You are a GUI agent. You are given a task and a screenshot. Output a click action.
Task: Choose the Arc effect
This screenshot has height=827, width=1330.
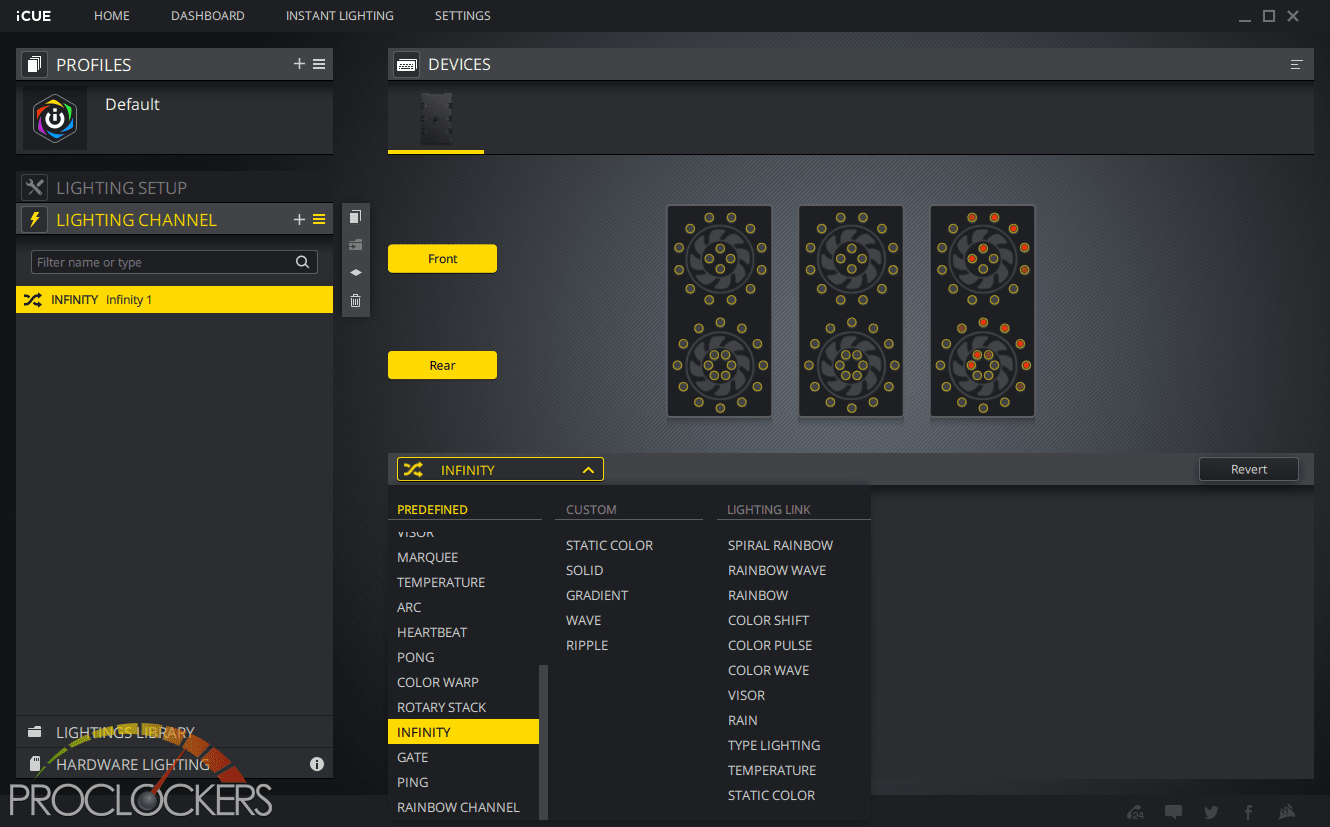[x=409, y=607]
